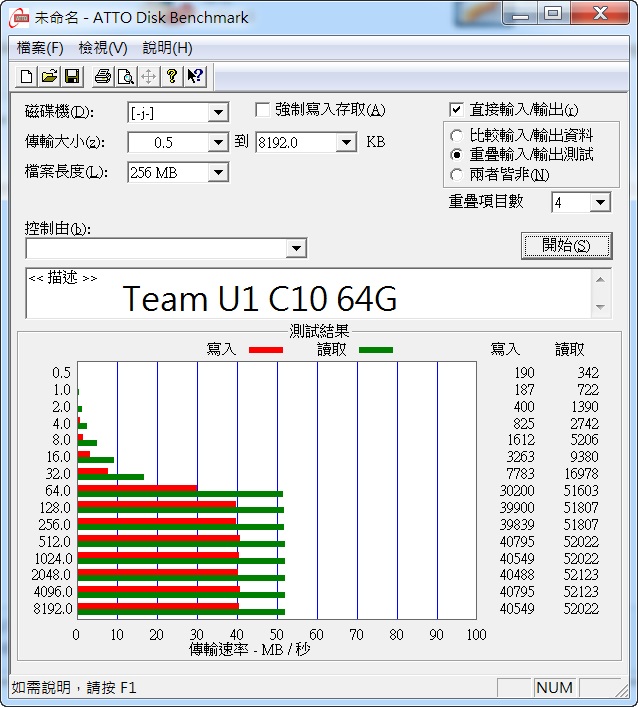This screenshot has height=707, width=638.
Task: Click the 1024.0 row label in chart
Action: (53, 559)
